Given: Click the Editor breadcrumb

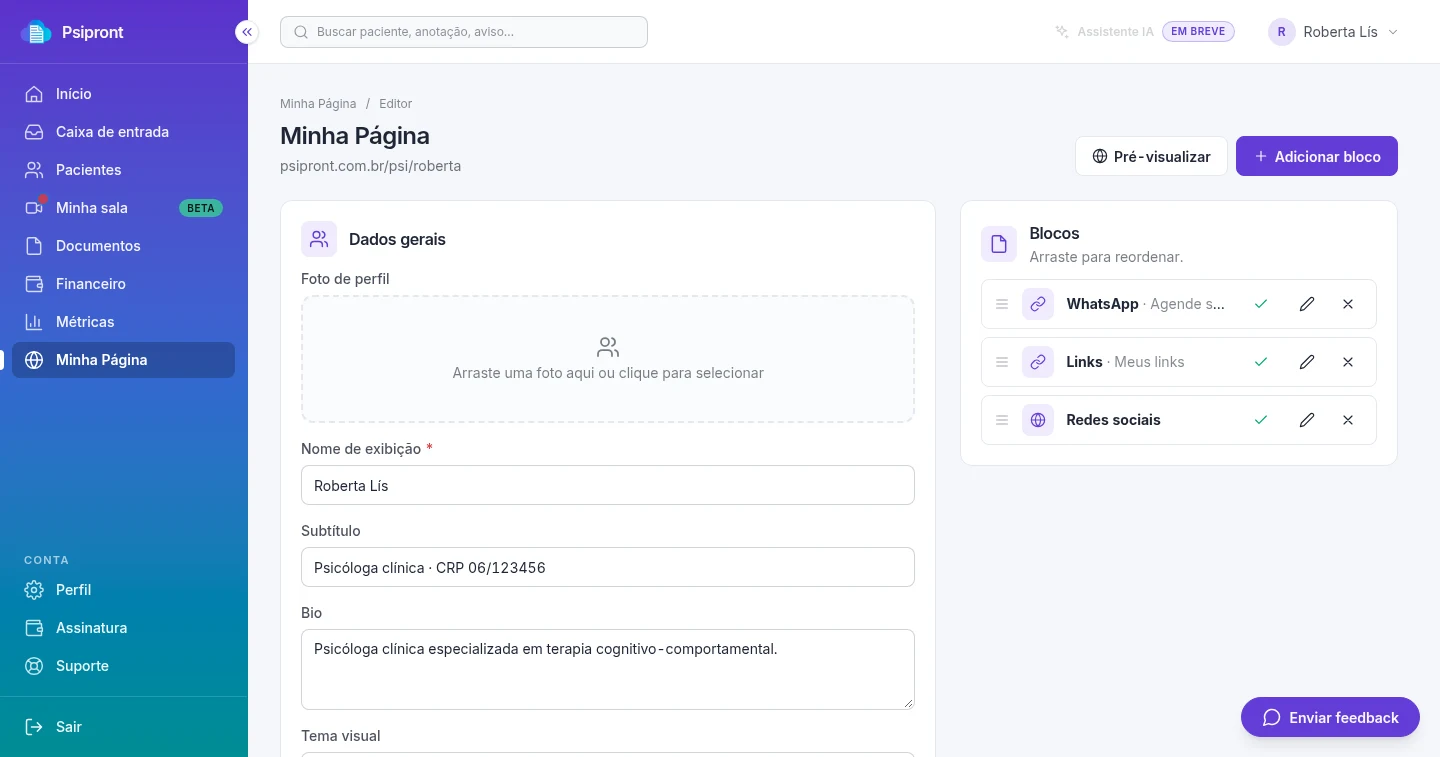Looking at the screenshot, I should pyautogui.click(x=396, y=104).
